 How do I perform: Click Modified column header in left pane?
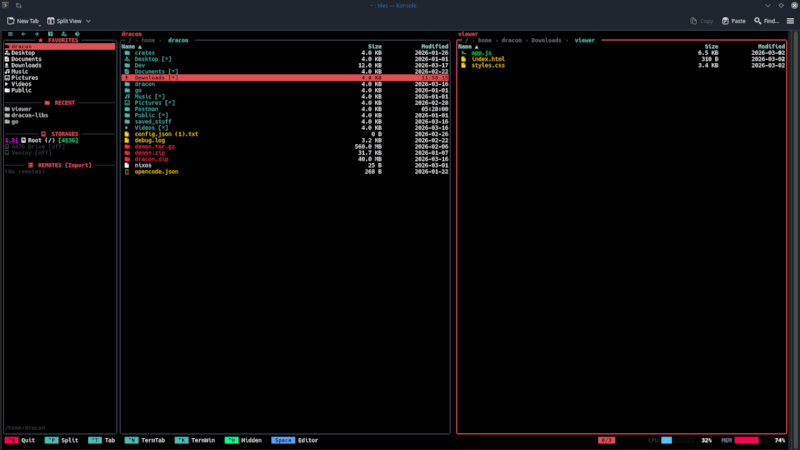click(435, 46)
